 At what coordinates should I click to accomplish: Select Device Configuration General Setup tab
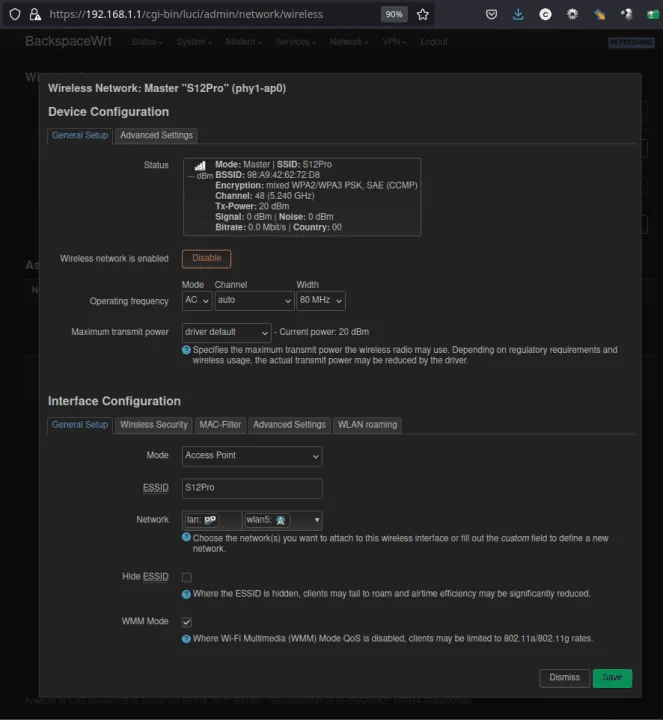(80, 135)
